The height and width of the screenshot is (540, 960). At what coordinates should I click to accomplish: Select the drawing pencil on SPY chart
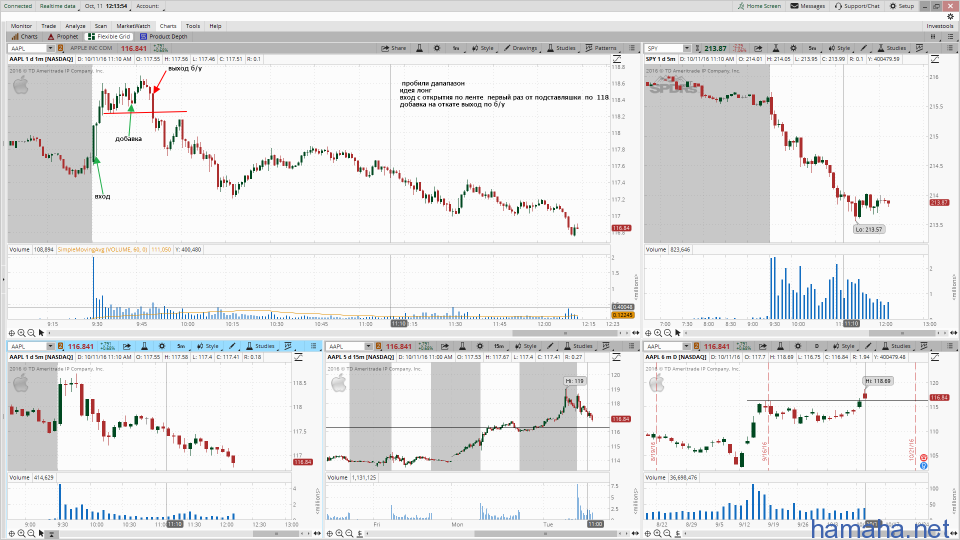coord(863,48)
